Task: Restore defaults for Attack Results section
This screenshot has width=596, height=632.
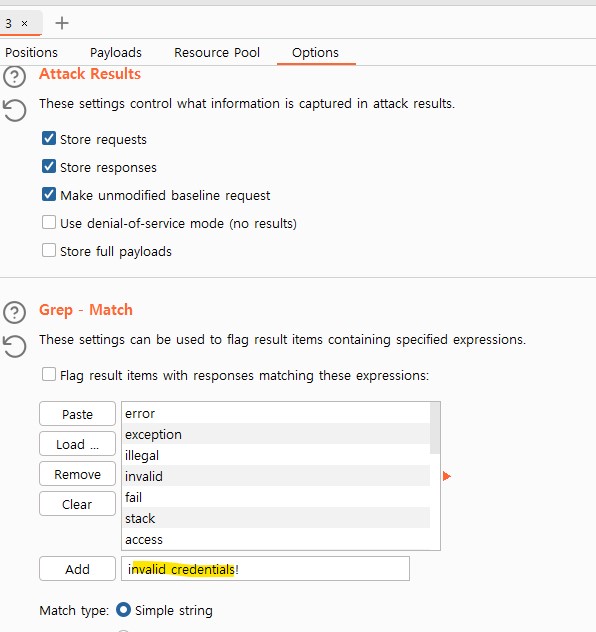Action: coord(15,110)
